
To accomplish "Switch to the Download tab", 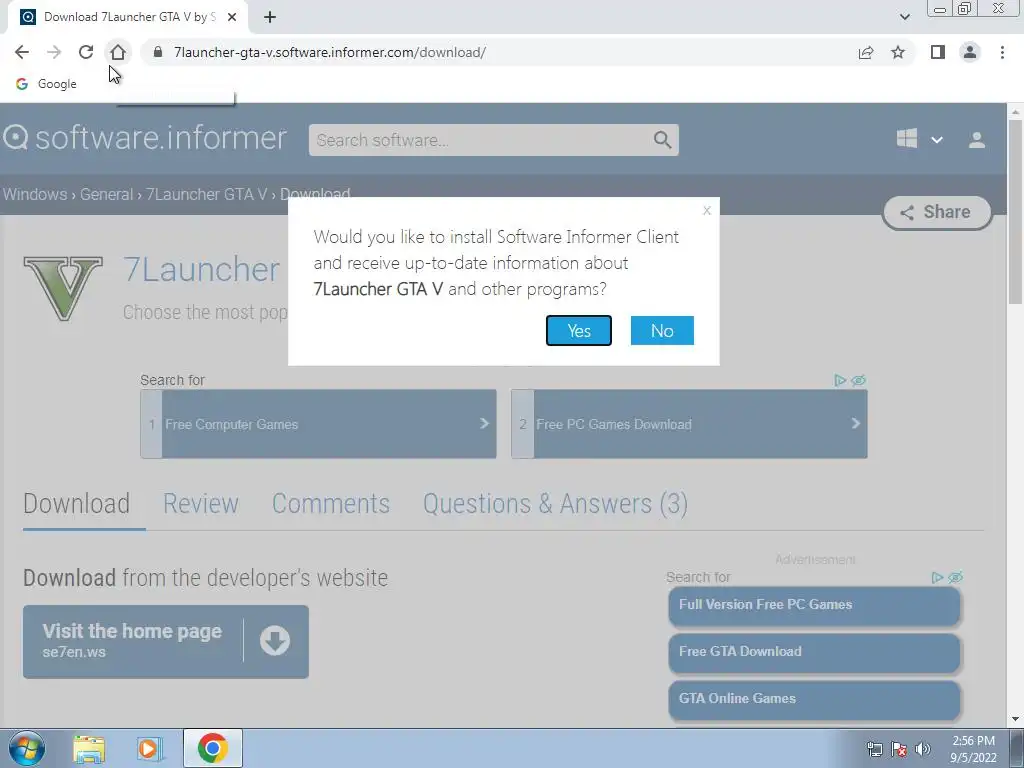I will point(76,504).
